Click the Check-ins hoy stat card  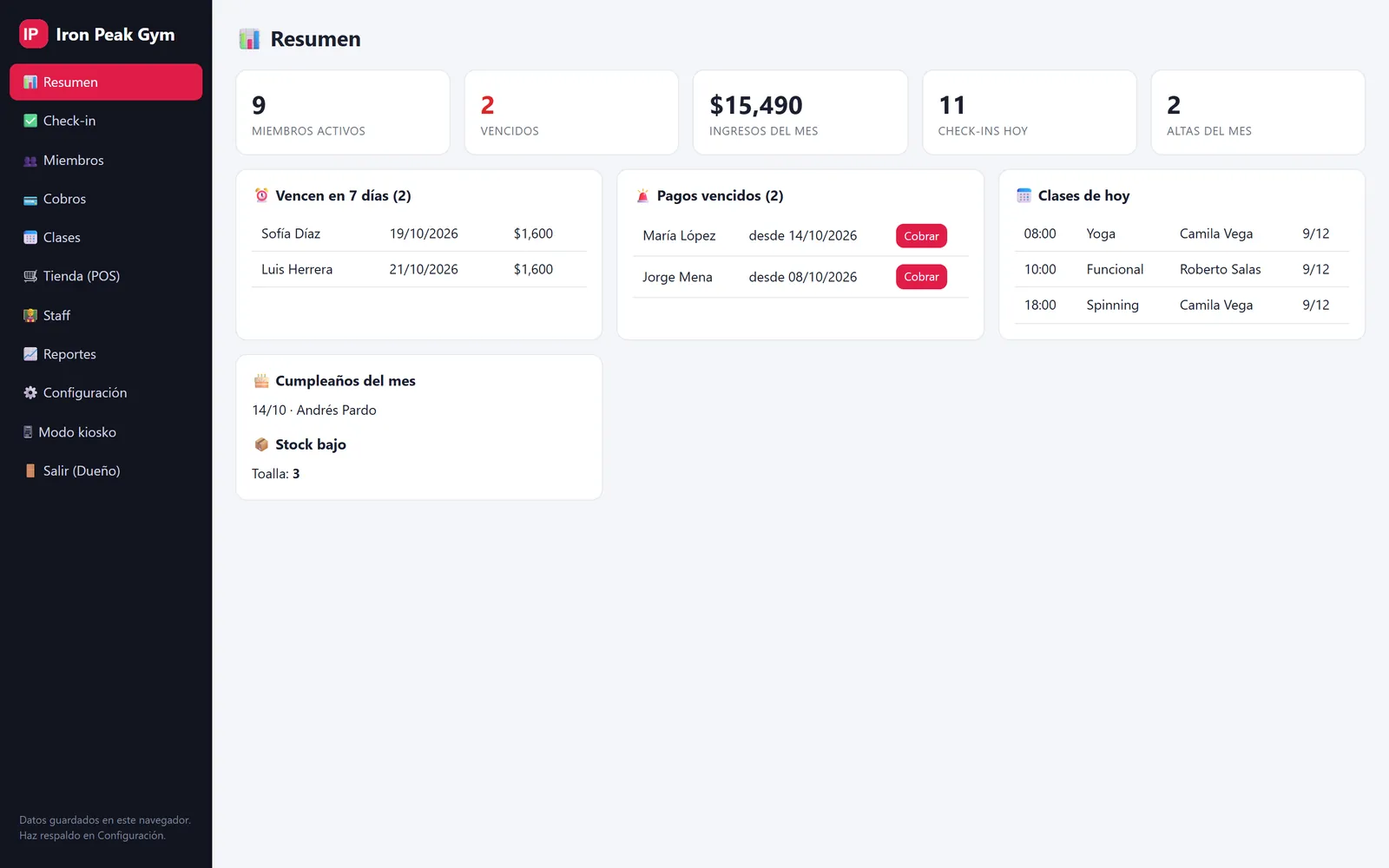click(1029, 113)
